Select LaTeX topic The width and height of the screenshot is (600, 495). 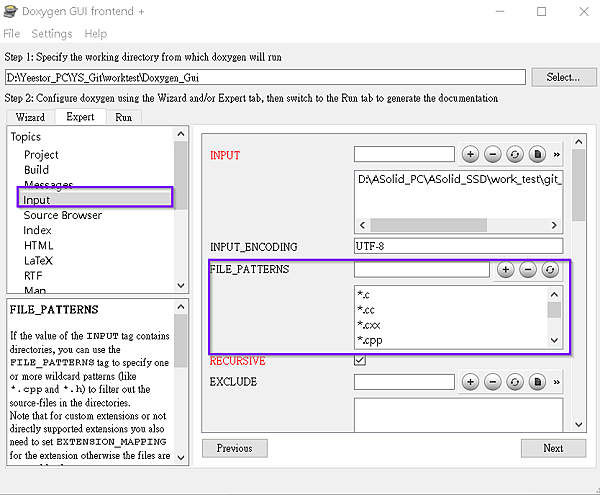pos(38,261)
